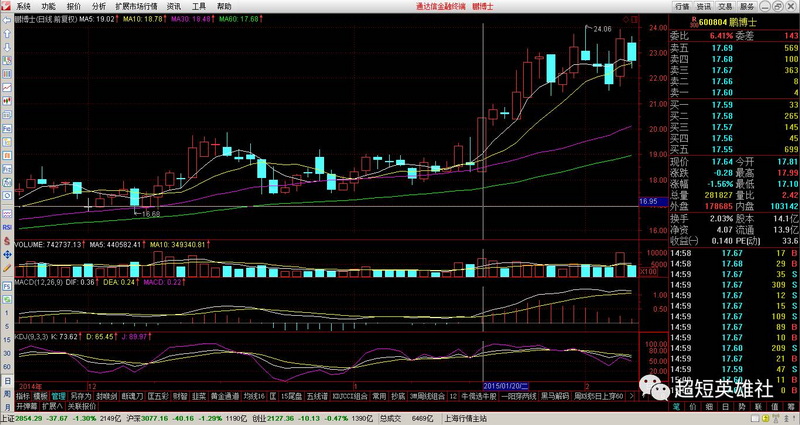Open the 分析 menu
800x425 pixels.
99,6
